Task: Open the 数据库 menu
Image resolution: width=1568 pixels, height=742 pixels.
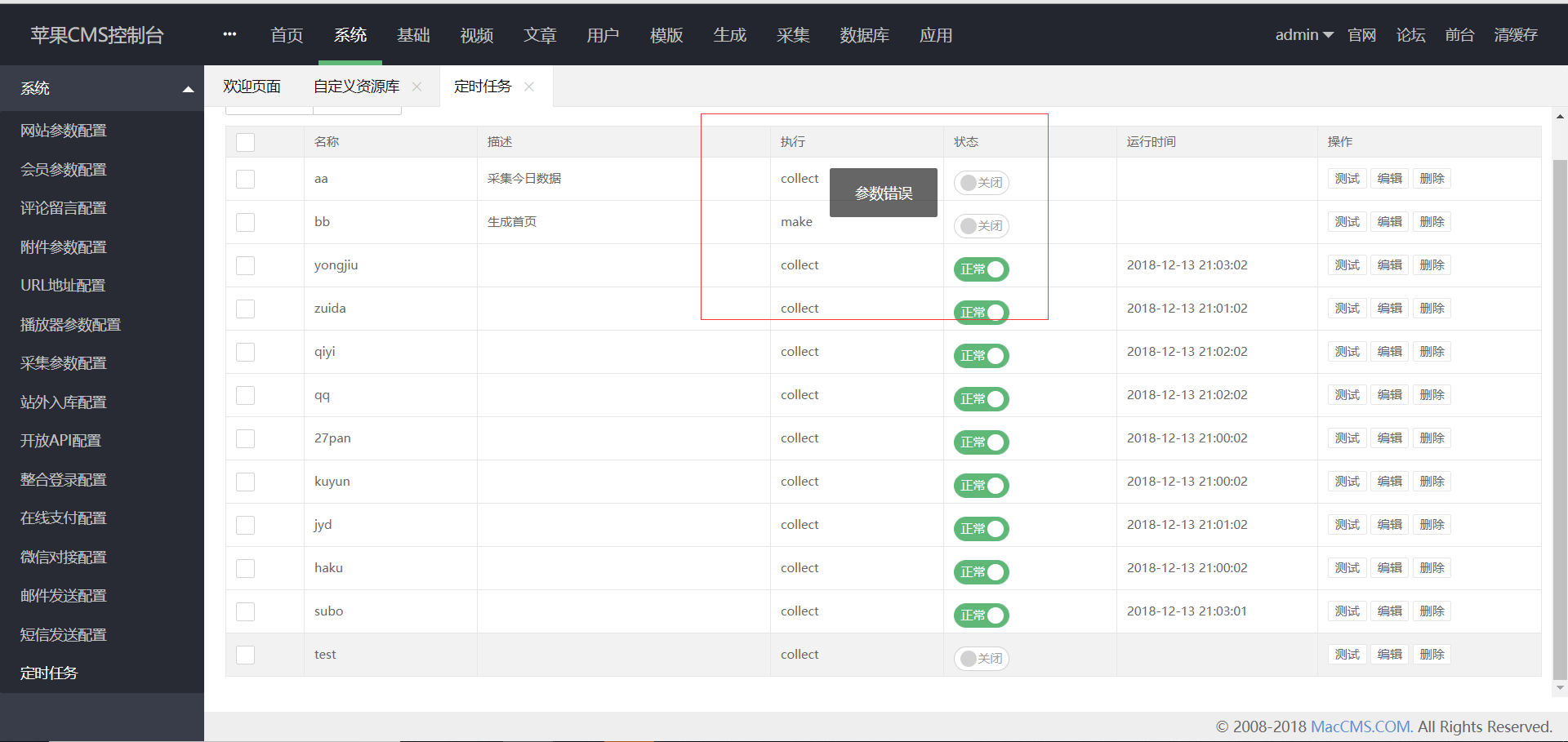Action: pos(865,35)
